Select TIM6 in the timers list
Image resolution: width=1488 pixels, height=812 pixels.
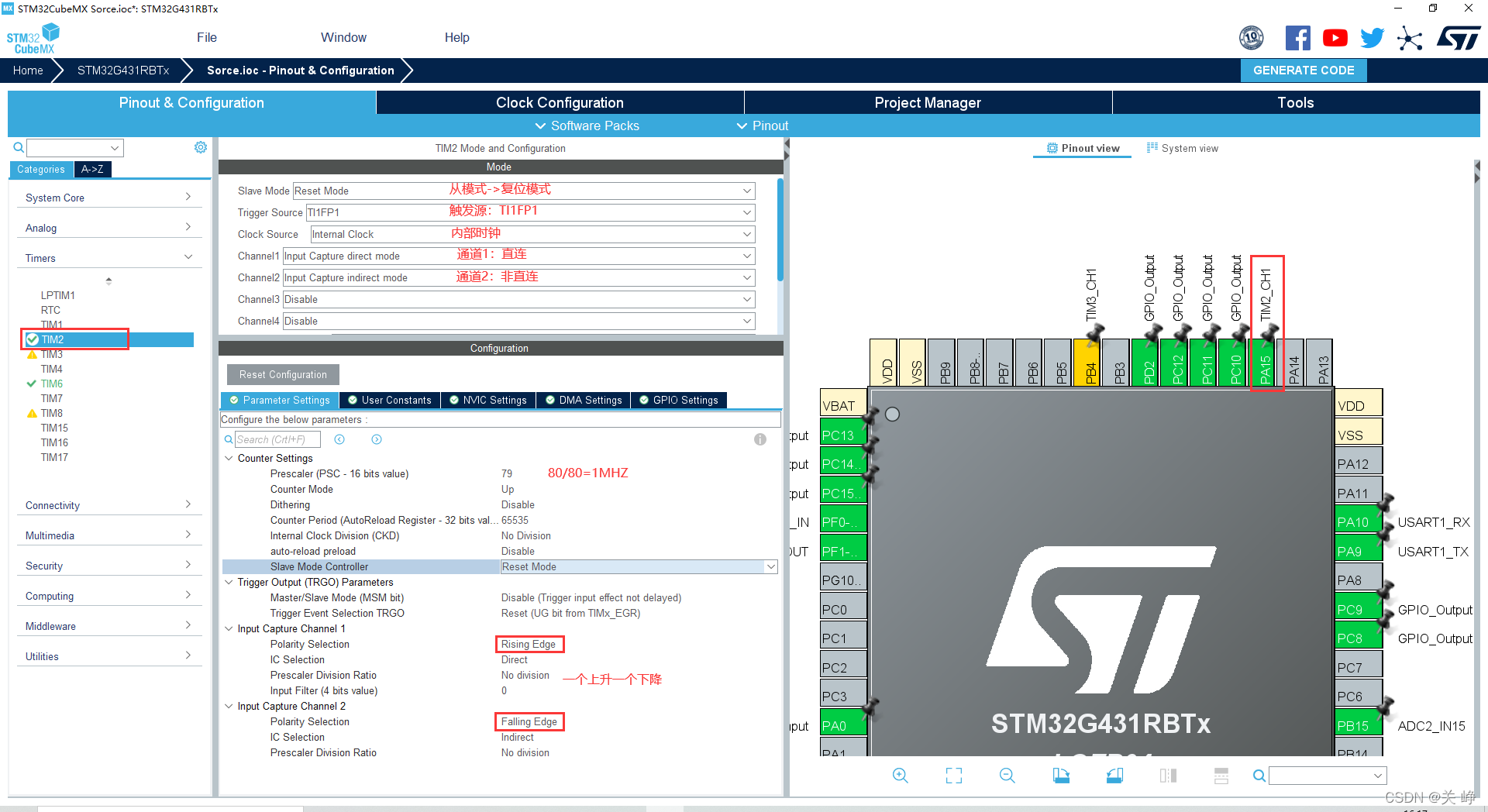(x=52, y=384)
